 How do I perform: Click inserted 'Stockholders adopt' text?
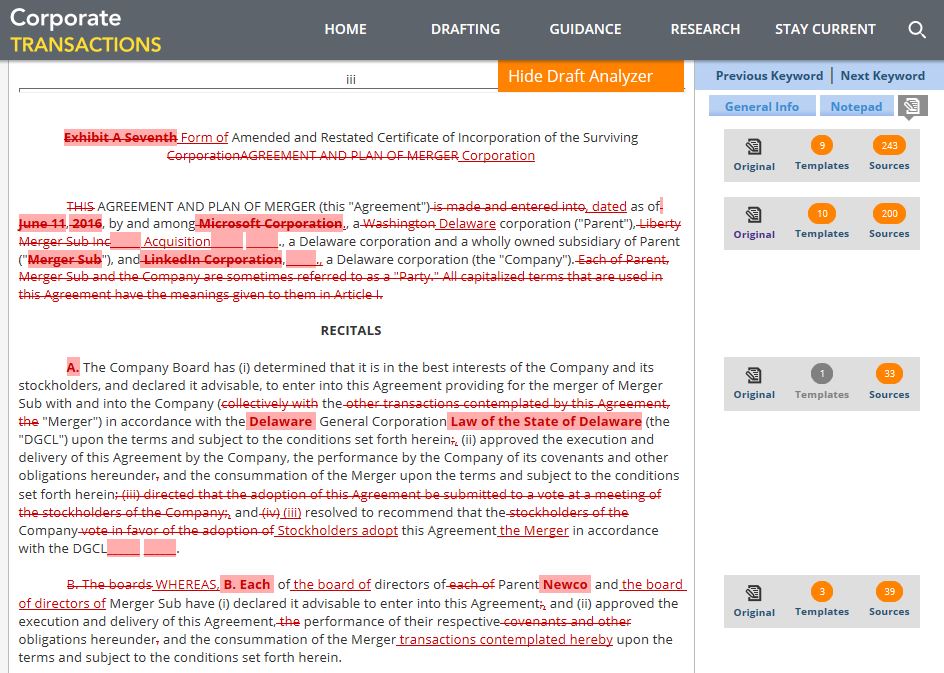(x=337, y=531)
